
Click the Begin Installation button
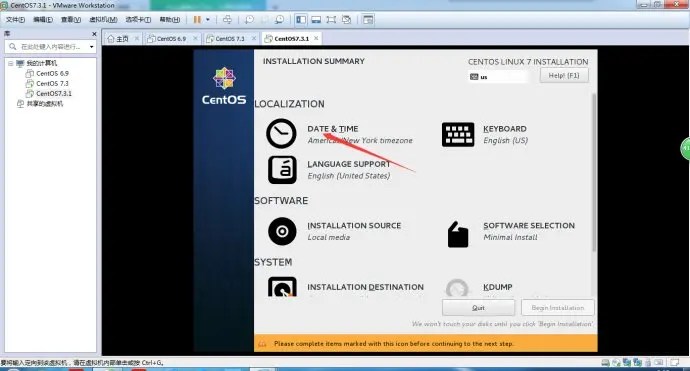(558, 307)
